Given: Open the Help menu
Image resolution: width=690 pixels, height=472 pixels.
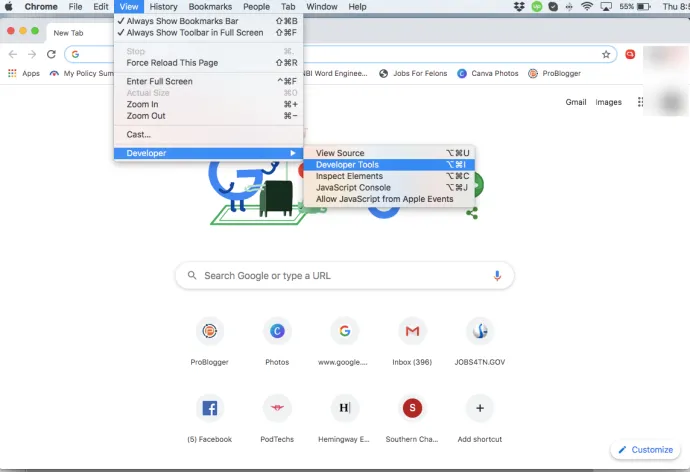Looking at the screenshot, I should coord(357,7).
